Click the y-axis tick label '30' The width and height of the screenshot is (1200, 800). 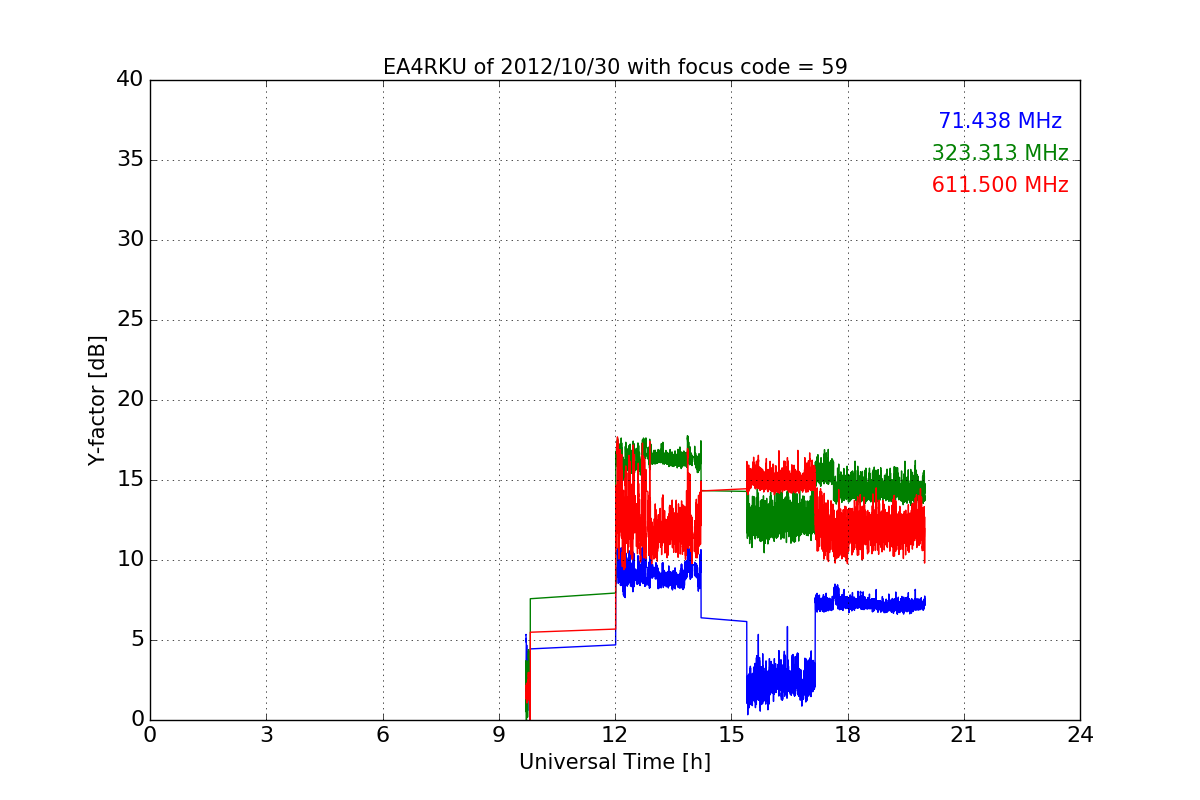(x=130, y=240)
